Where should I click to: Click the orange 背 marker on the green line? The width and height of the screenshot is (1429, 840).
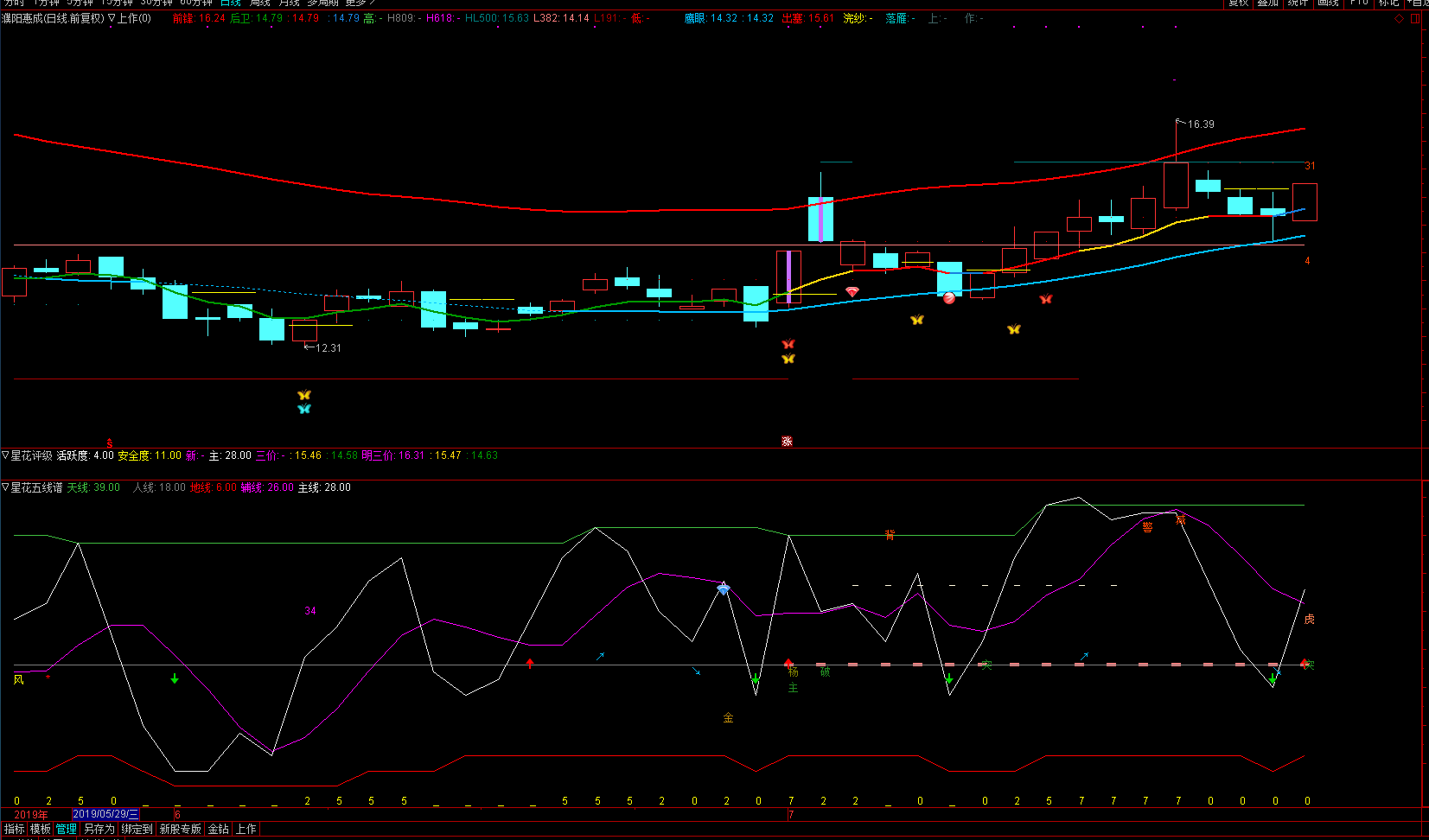coord(890,535)
